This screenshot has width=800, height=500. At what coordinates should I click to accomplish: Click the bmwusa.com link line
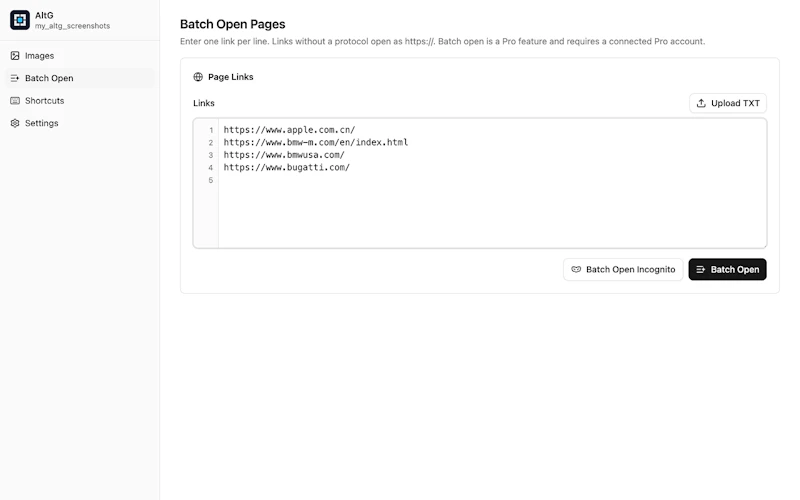pos(284,155)
